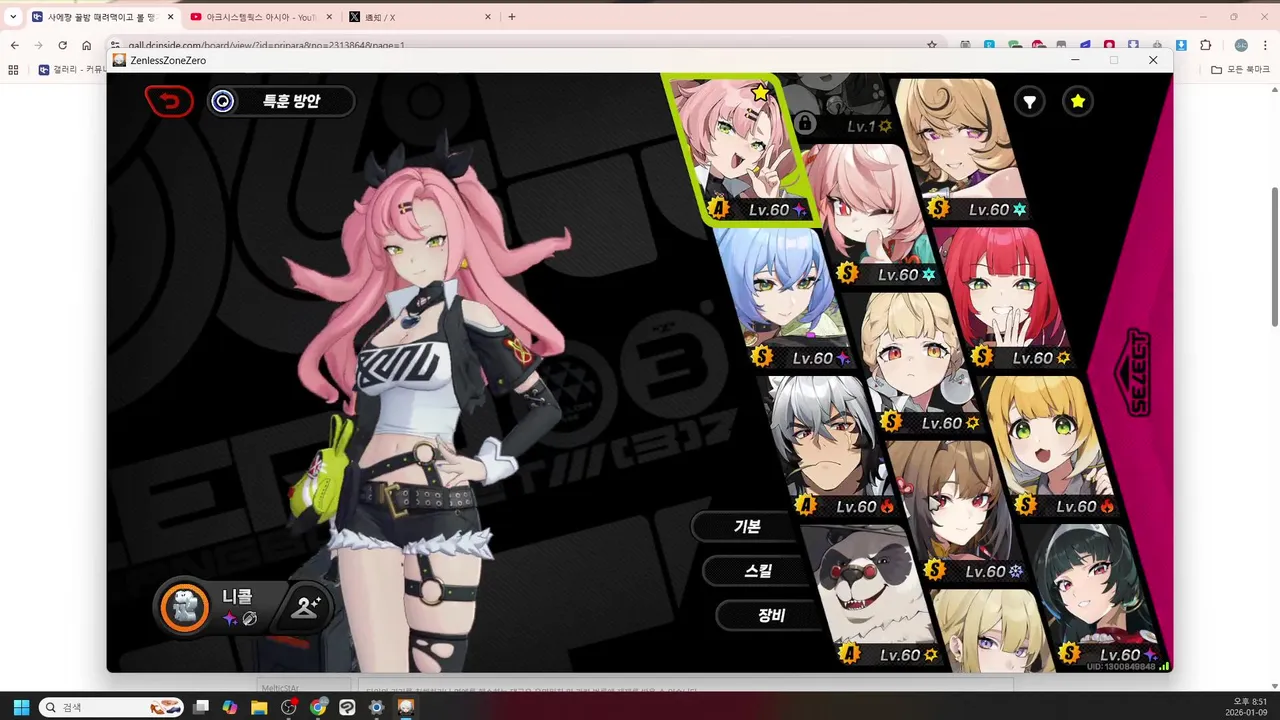Viewport: 1280px width, 720px height.
Task: Open the Chrome extensions puzzle icon
Action: [1205, 45]
